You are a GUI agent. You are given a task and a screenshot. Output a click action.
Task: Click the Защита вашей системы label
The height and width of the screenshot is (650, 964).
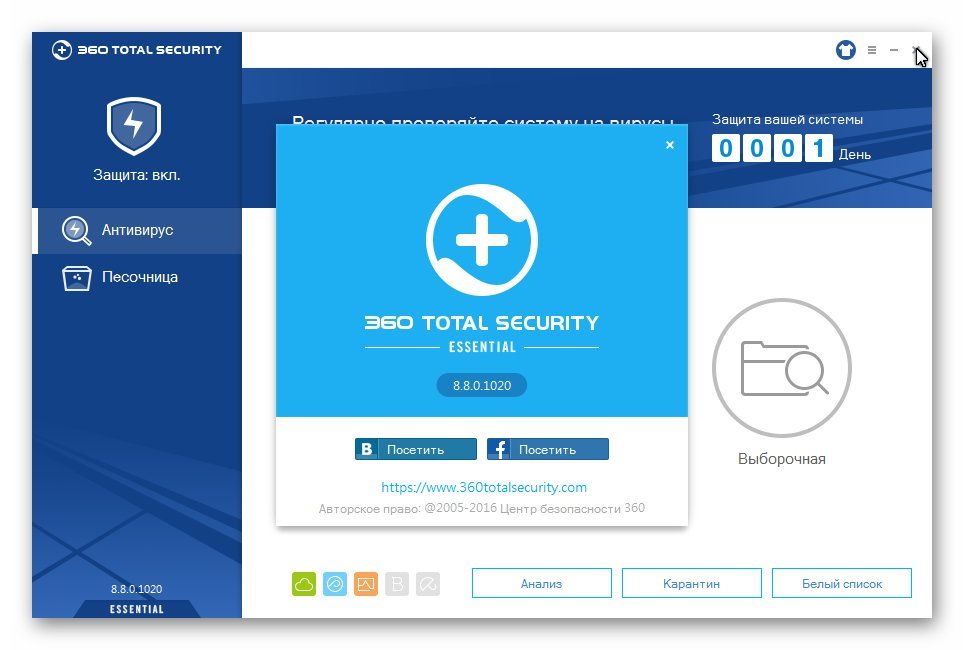point(788,120)
